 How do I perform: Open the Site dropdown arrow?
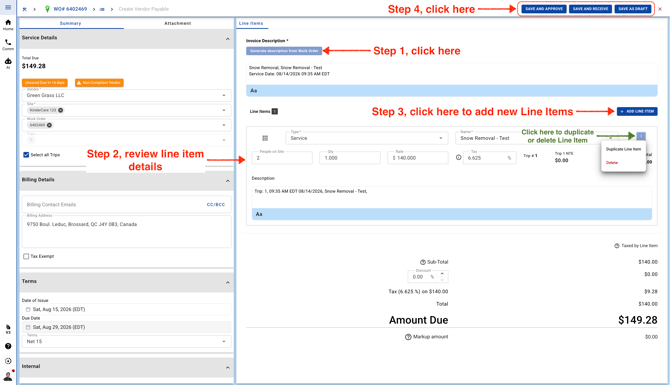pos(224,110)
